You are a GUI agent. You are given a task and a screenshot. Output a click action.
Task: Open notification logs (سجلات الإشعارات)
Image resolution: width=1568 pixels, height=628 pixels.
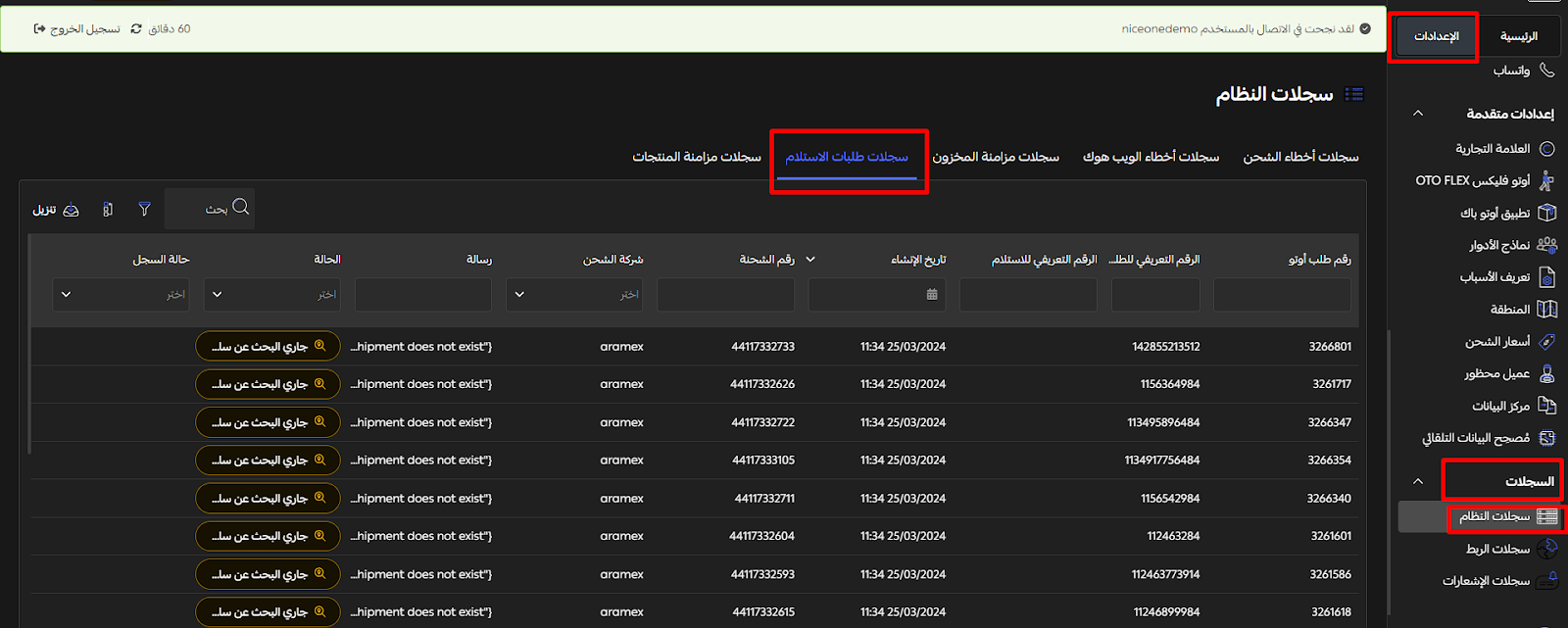coord(1499,581)
